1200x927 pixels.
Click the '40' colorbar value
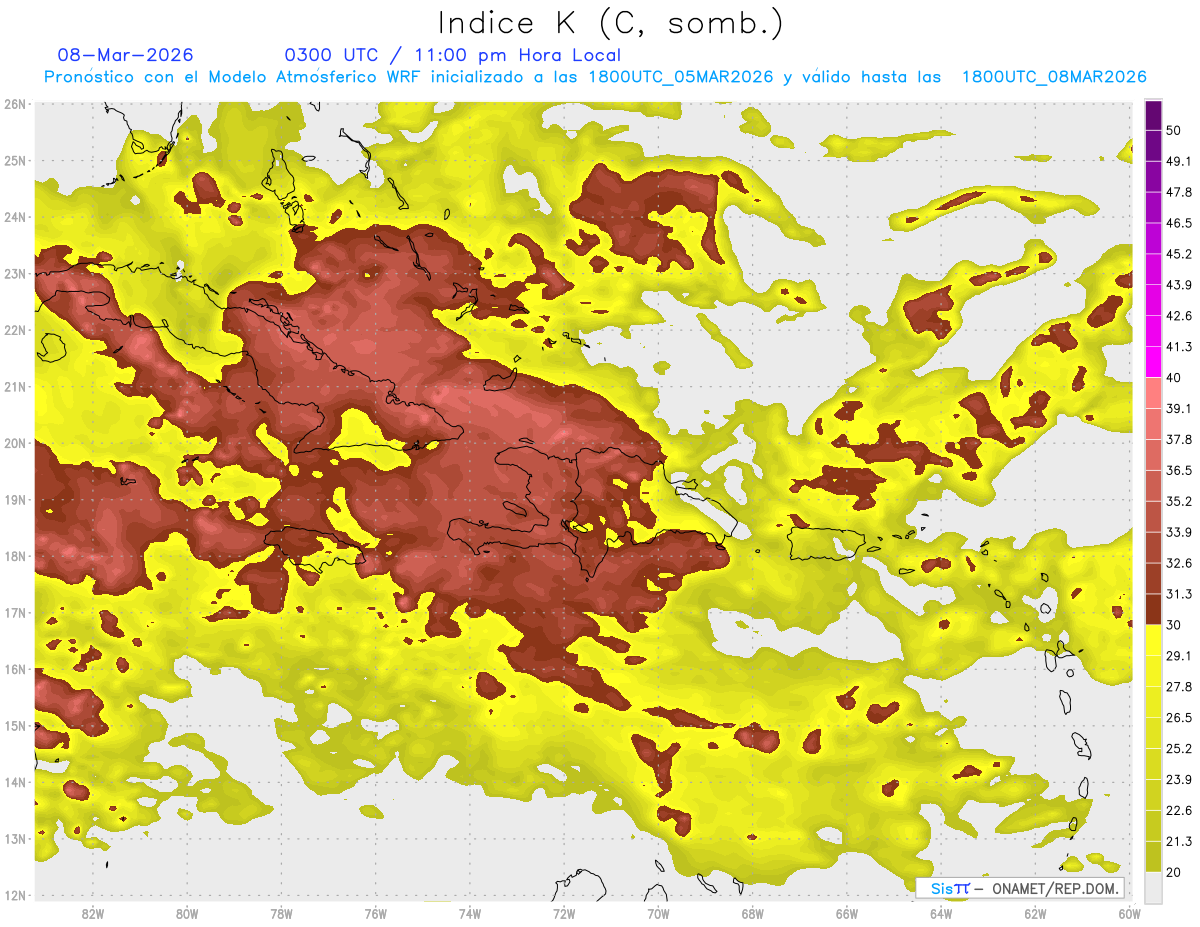tap(1174, 378)
